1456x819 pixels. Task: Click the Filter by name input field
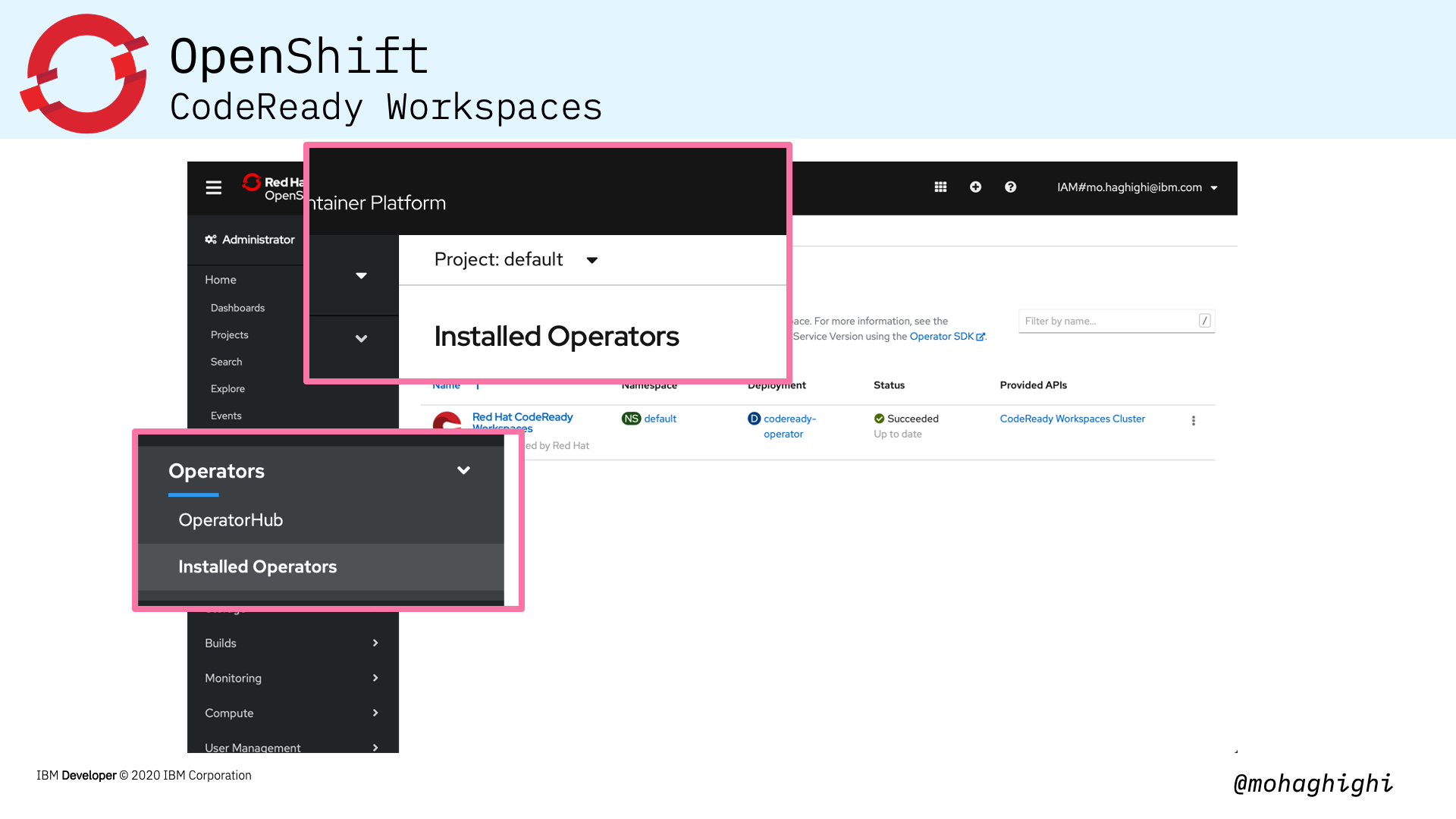click(x=1116, y=321)
